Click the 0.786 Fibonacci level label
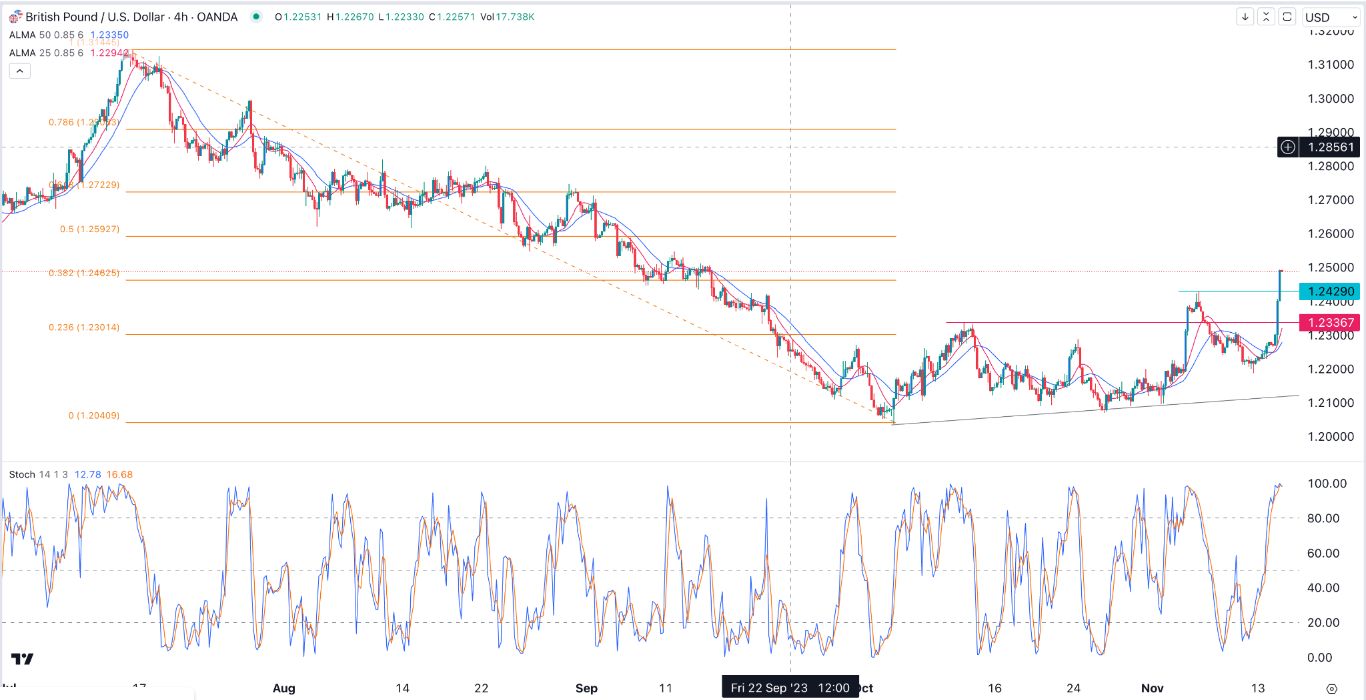The image size is (1366, 700). click(83, 122)
